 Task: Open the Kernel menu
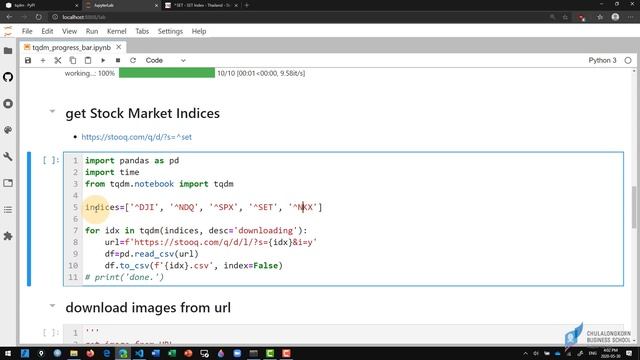coord(117,31)
